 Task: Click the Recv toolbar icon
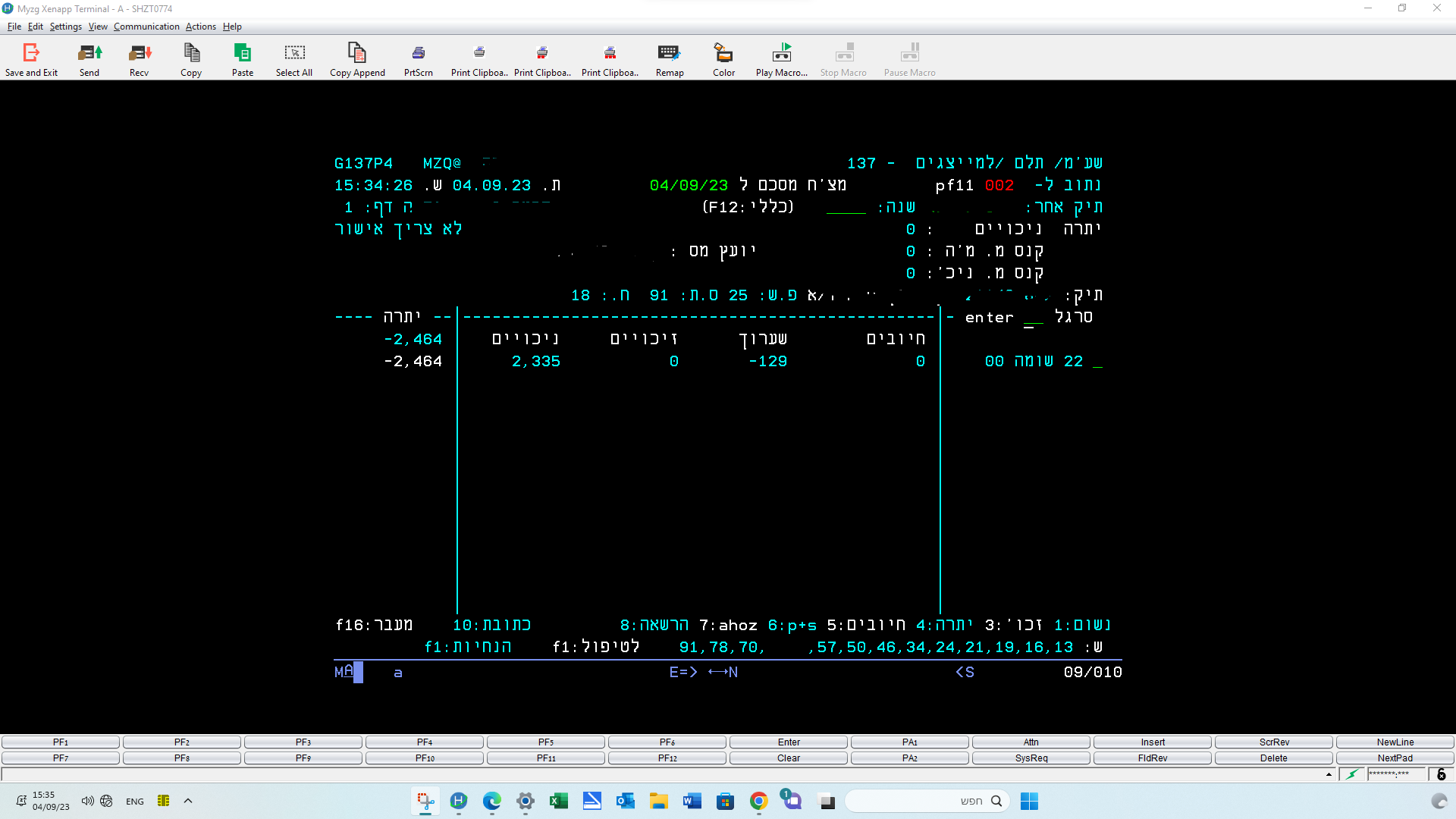pos(140,53)
